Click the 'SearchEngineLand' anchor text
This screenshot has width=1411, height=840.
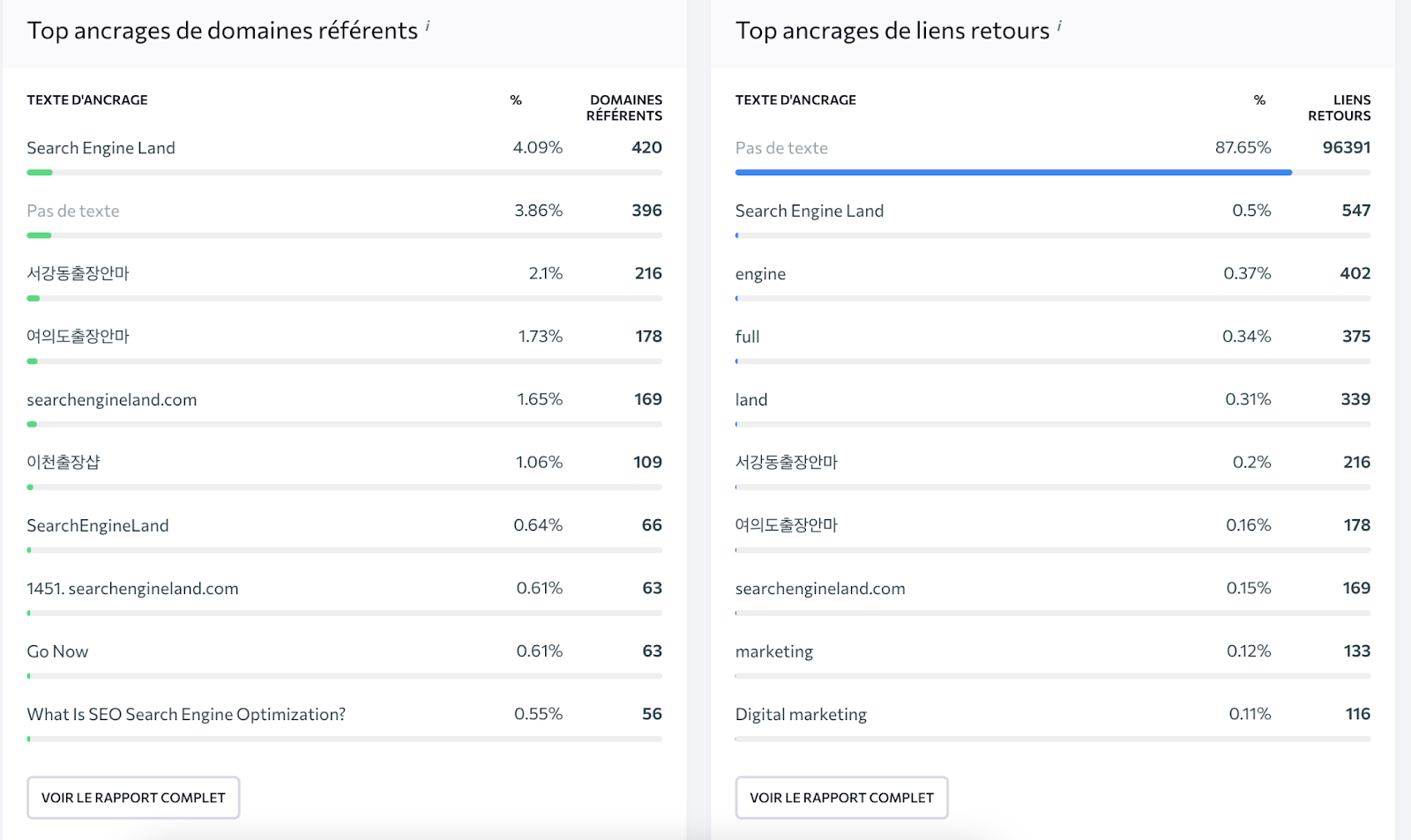pos(98,526)
